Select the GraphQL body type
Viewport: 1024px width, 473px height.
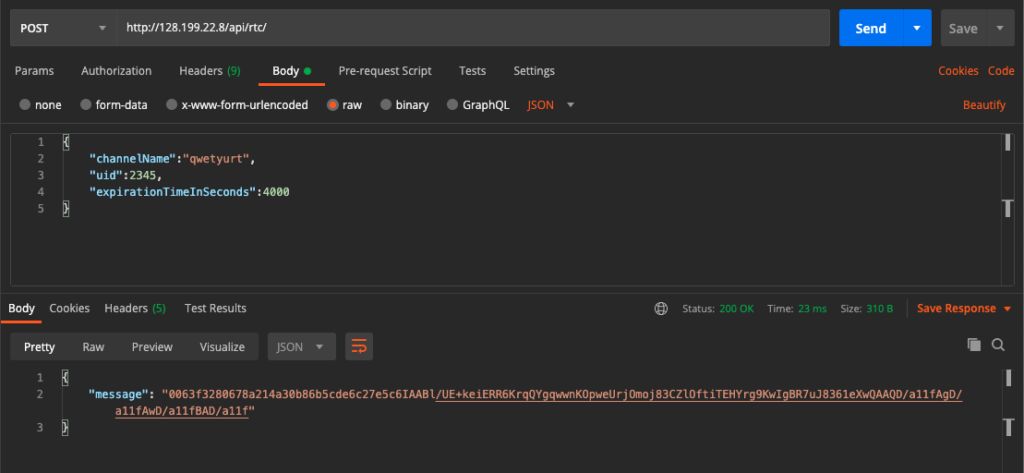click(478, 105)
